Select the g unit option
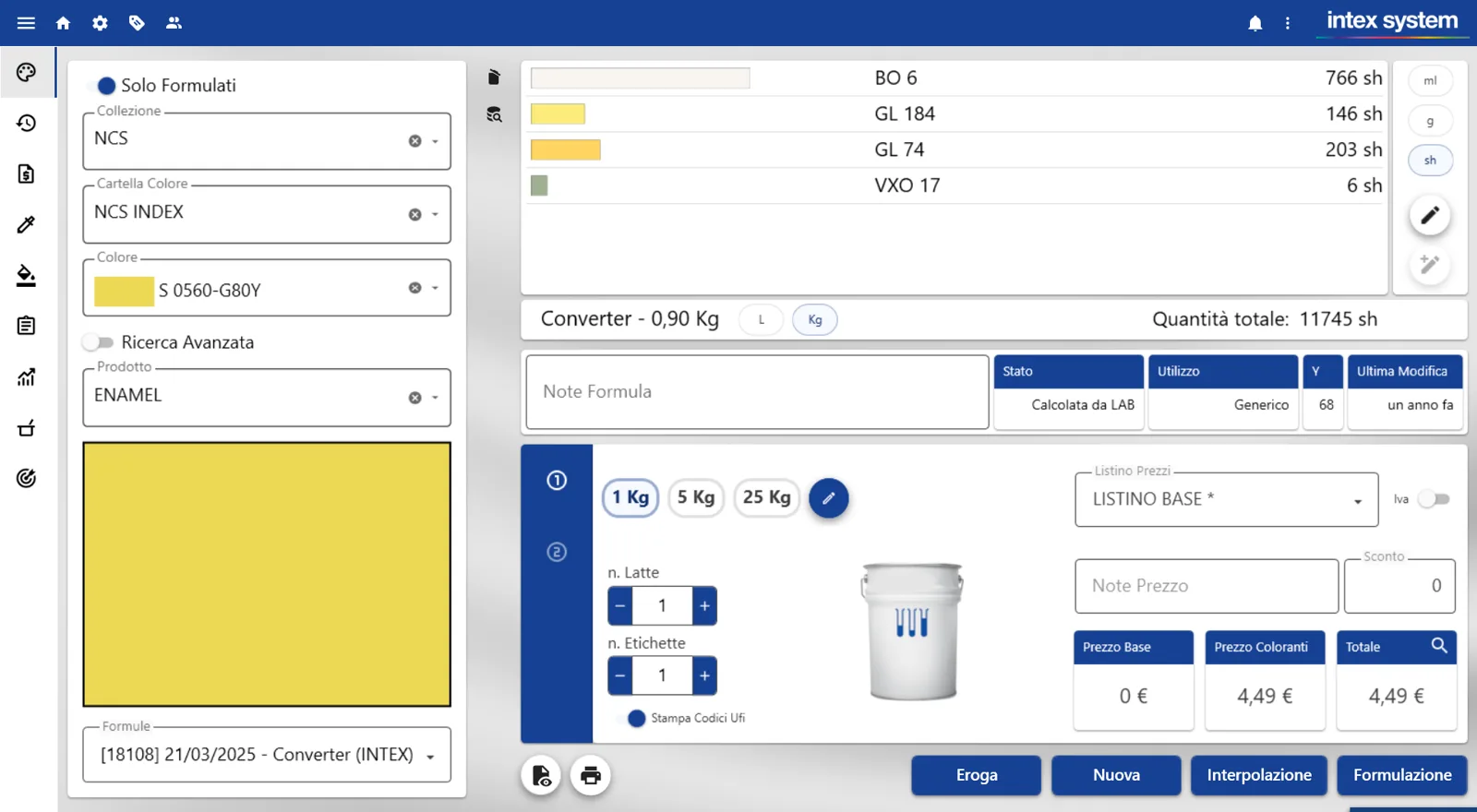 (1430, 121)
